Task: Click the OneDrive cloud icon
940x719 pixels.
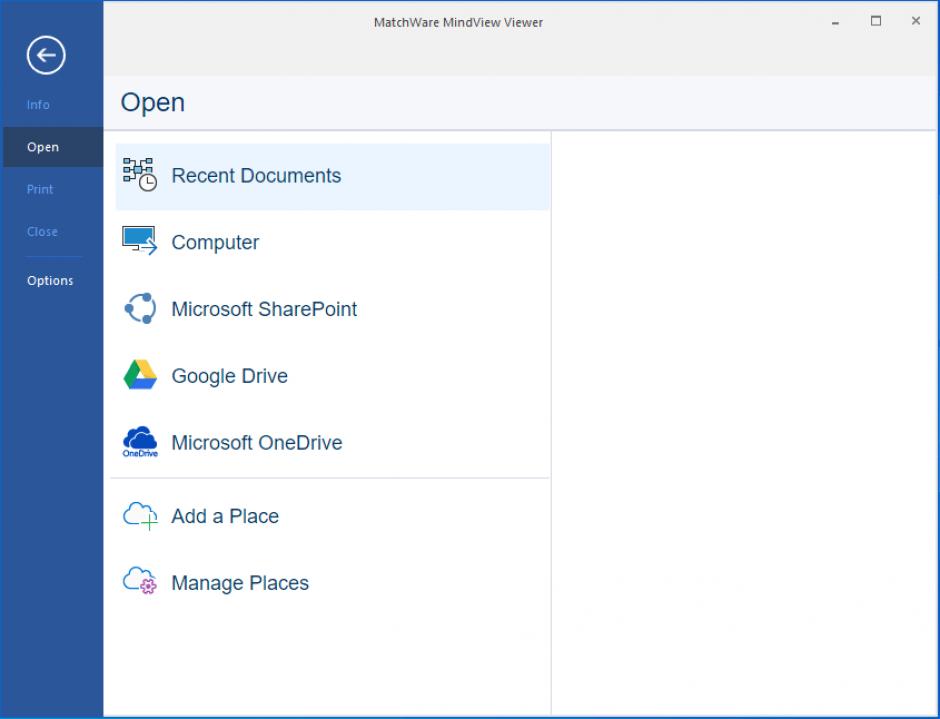Action: pos(140,442)
